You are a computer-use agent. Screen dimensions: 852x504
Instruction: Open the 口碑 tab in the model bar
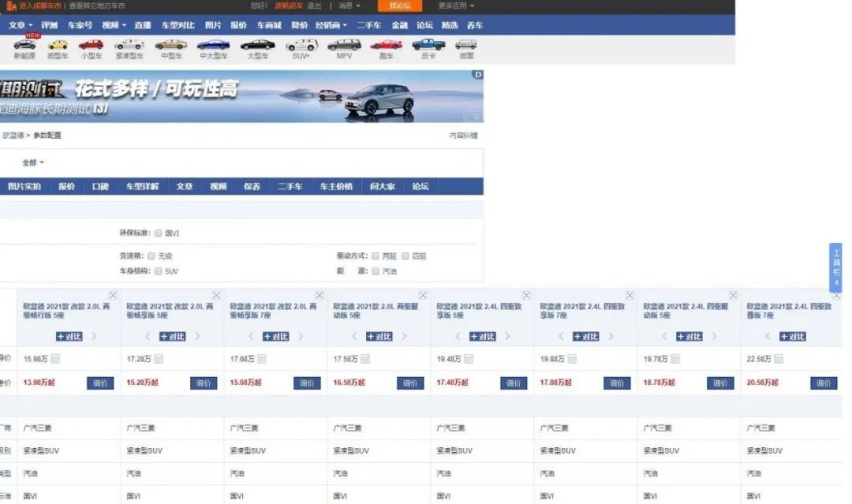[101, 186]
